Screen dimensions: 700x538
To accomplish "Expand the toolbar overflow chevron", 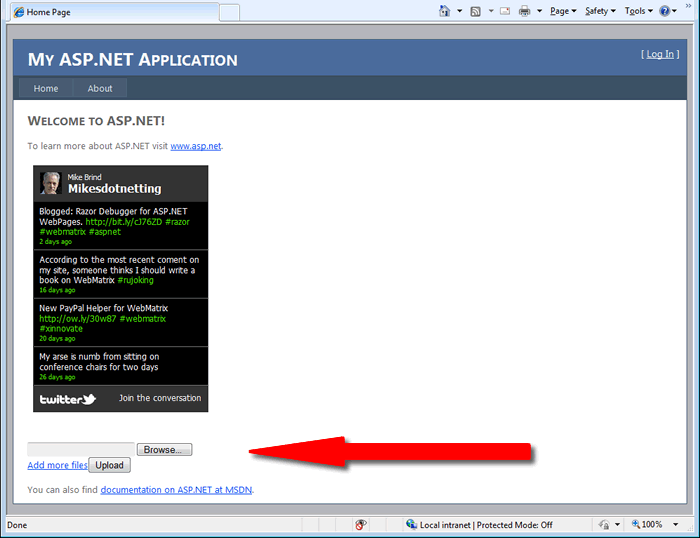I will (x=689, y=5).
